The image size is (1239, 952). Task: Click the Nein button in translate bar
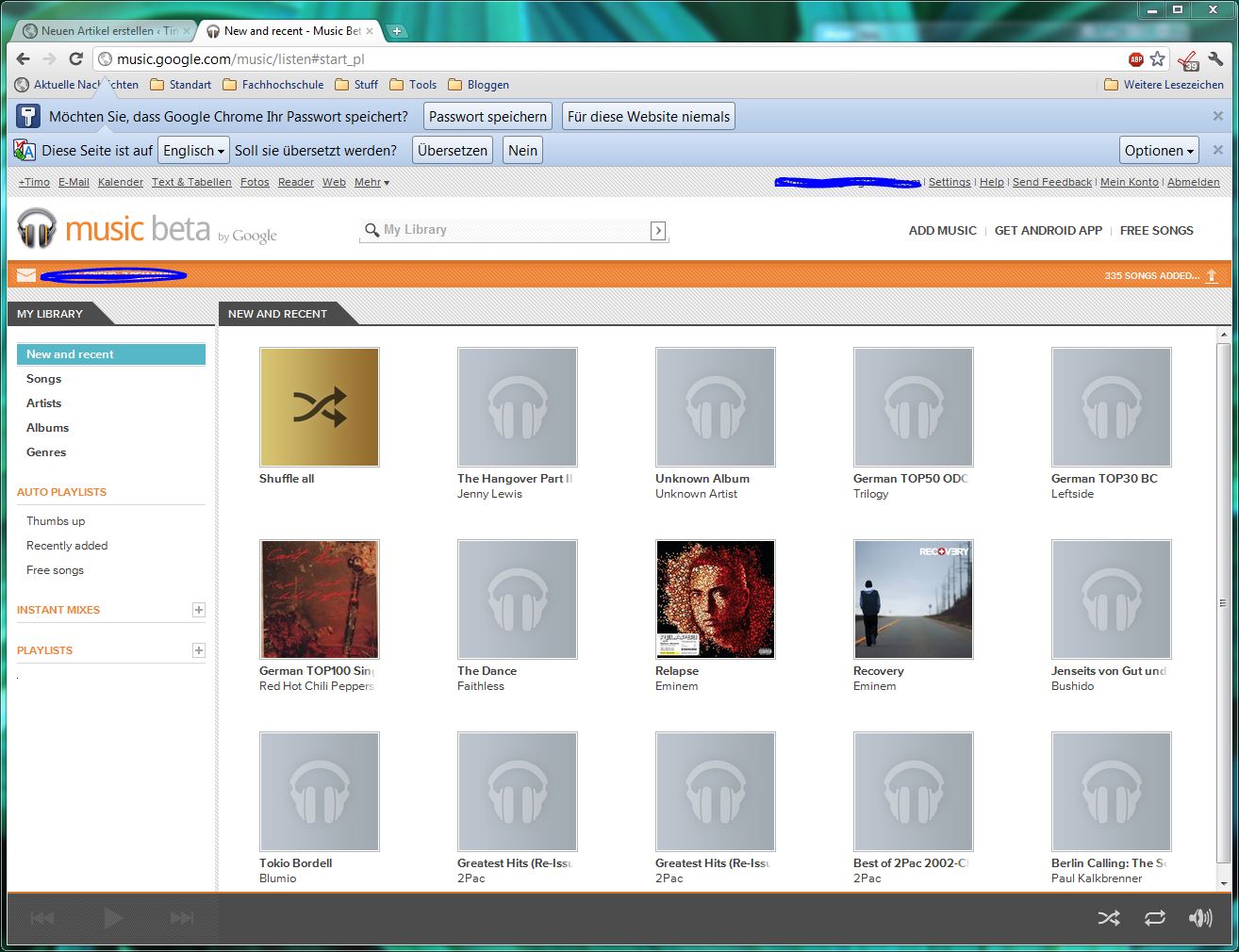coord(522,151)
